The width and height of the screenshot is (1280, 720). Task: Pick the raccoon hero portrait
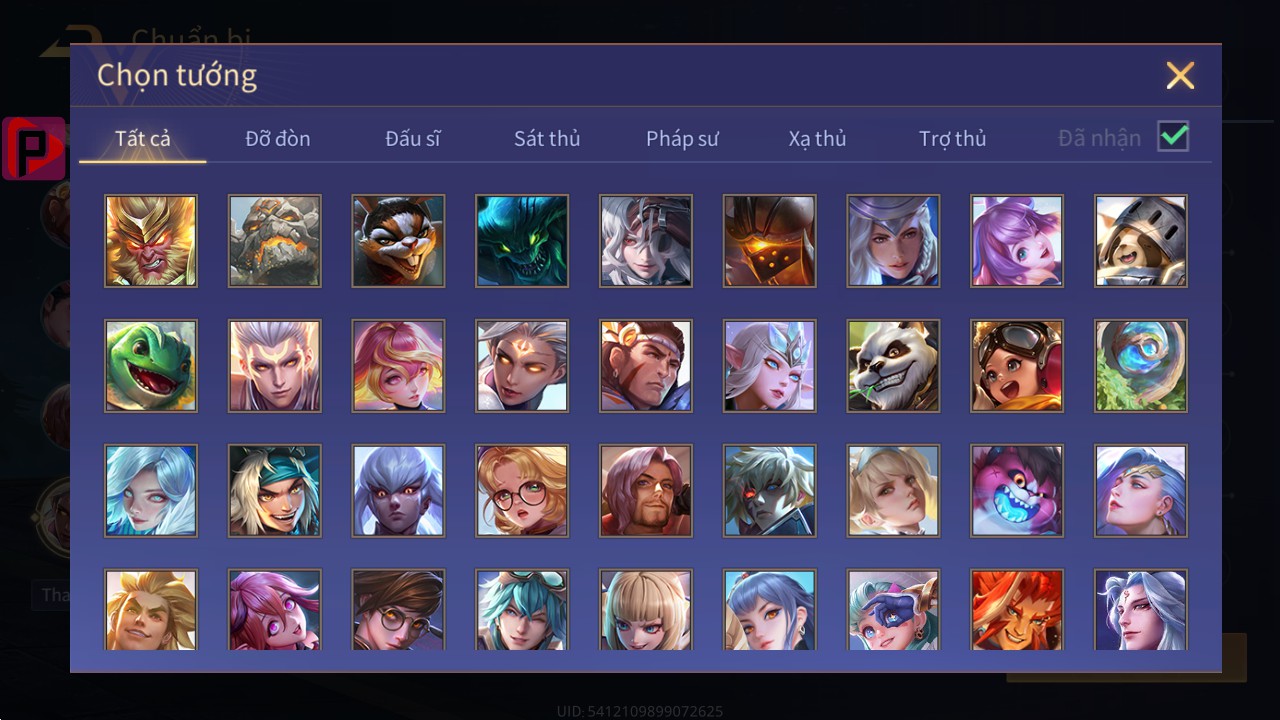point(398,241)
